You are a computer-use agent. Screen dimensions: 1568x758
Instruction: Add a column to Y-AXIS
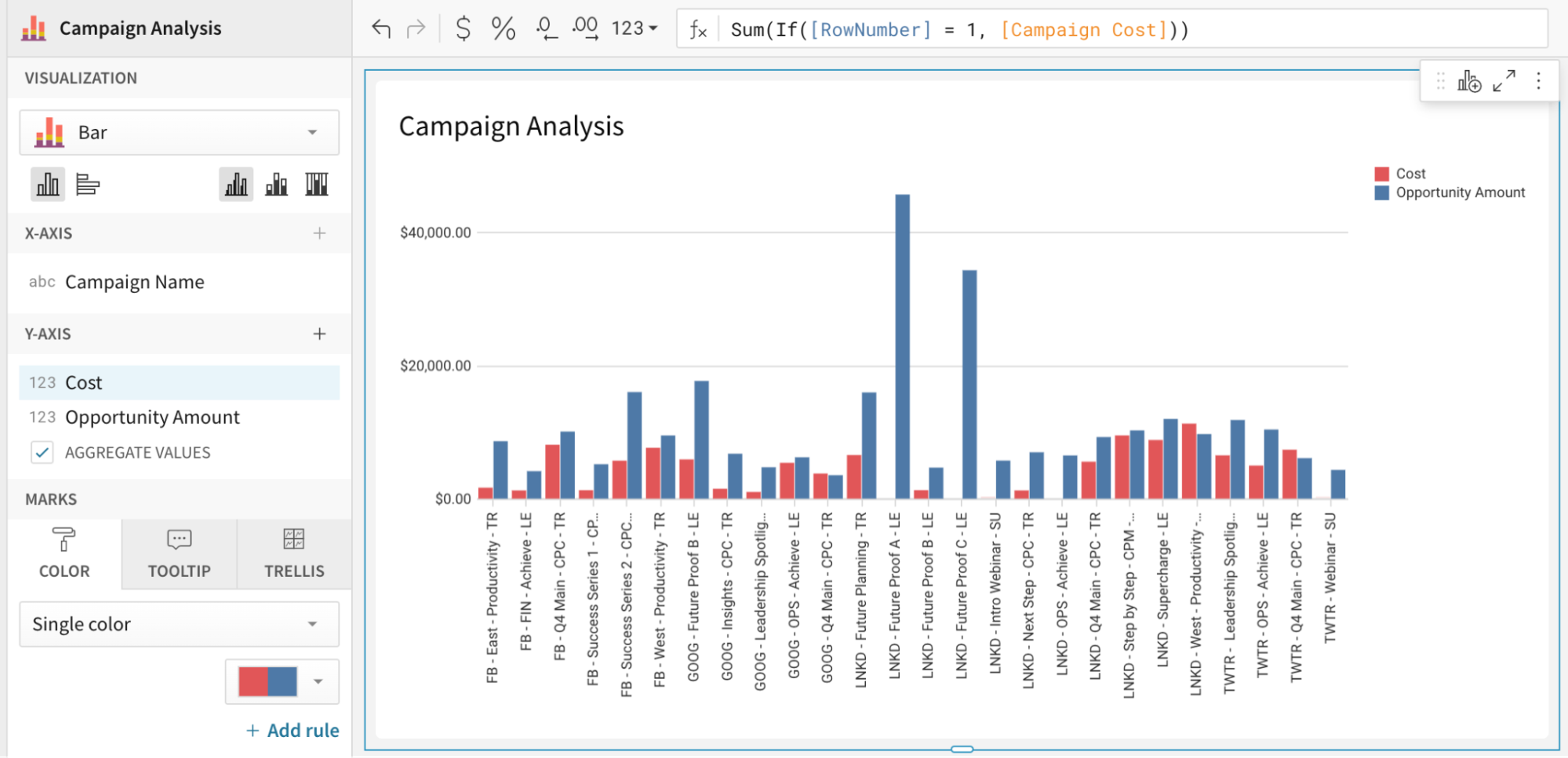pyautogui.click(x=320, y=334)
